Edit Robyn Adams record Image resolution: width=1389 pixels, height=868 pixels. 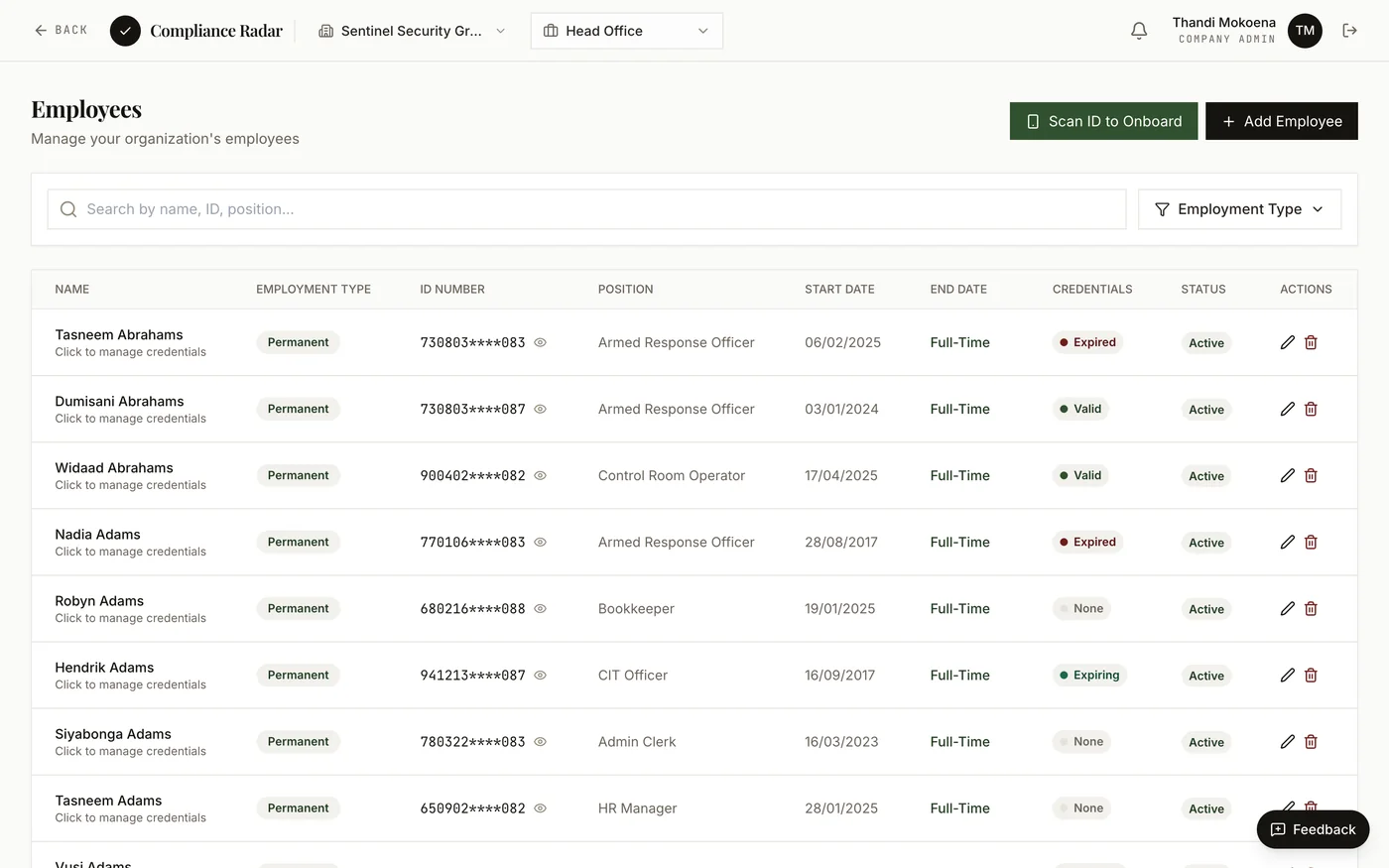1288,608
